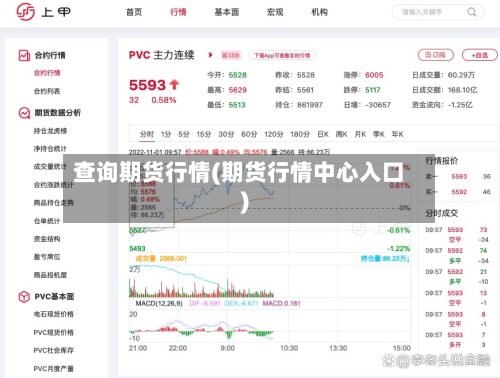Image resolution: width=500 pixels, height=378 pixels.
Task: Open PVC社会库存 in sidebar
Action: pyautogui.click(x=54, y=350)
